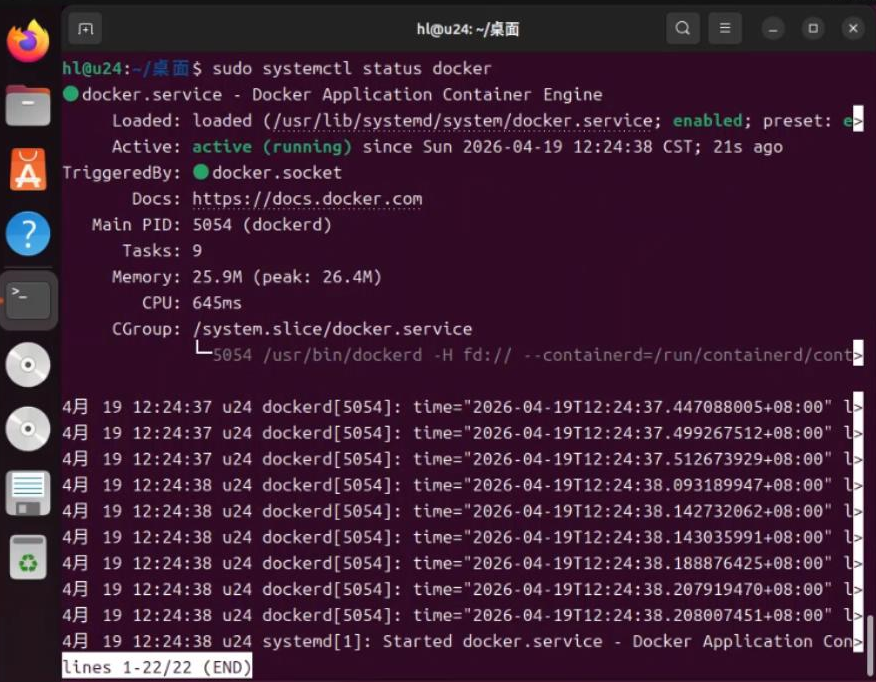Open the terminal search tool
Screen dimensions: 876x682
coord(683,28)
